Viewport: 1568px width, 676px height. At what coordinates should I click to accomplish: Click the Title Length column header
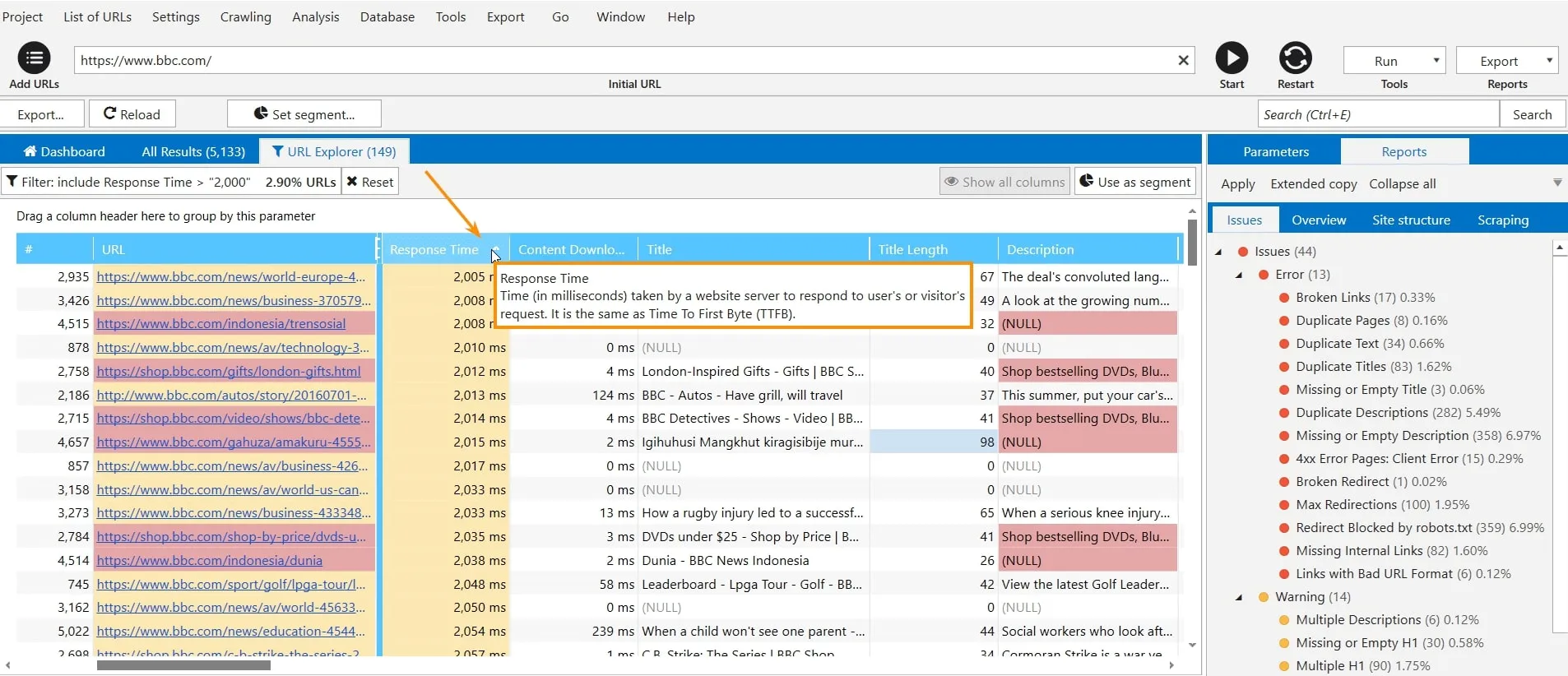click(x=933, y=249)
